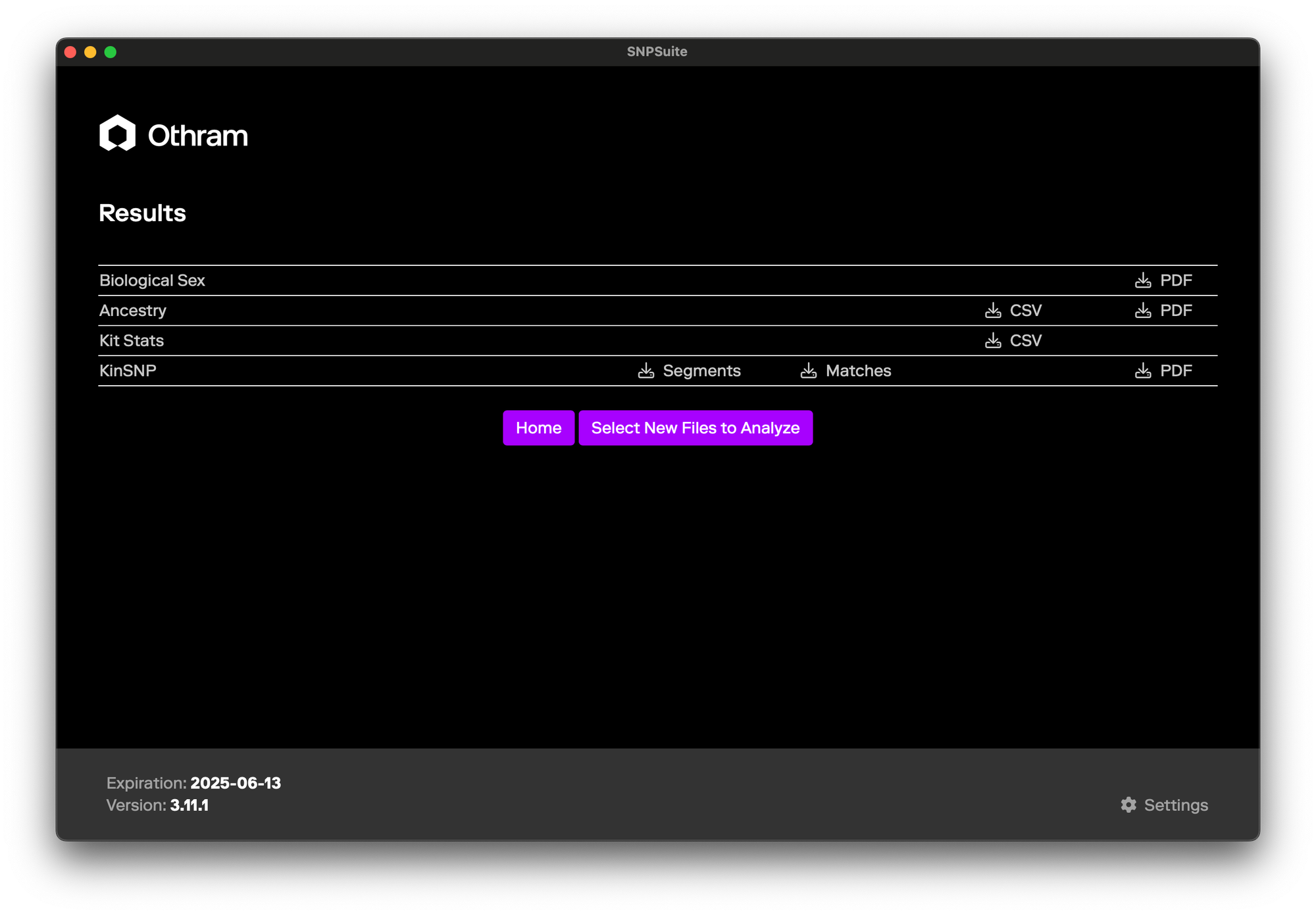The image size is (1316, 915).
Task: Click Select New Files to Analyze
Action: click(695, 428)
